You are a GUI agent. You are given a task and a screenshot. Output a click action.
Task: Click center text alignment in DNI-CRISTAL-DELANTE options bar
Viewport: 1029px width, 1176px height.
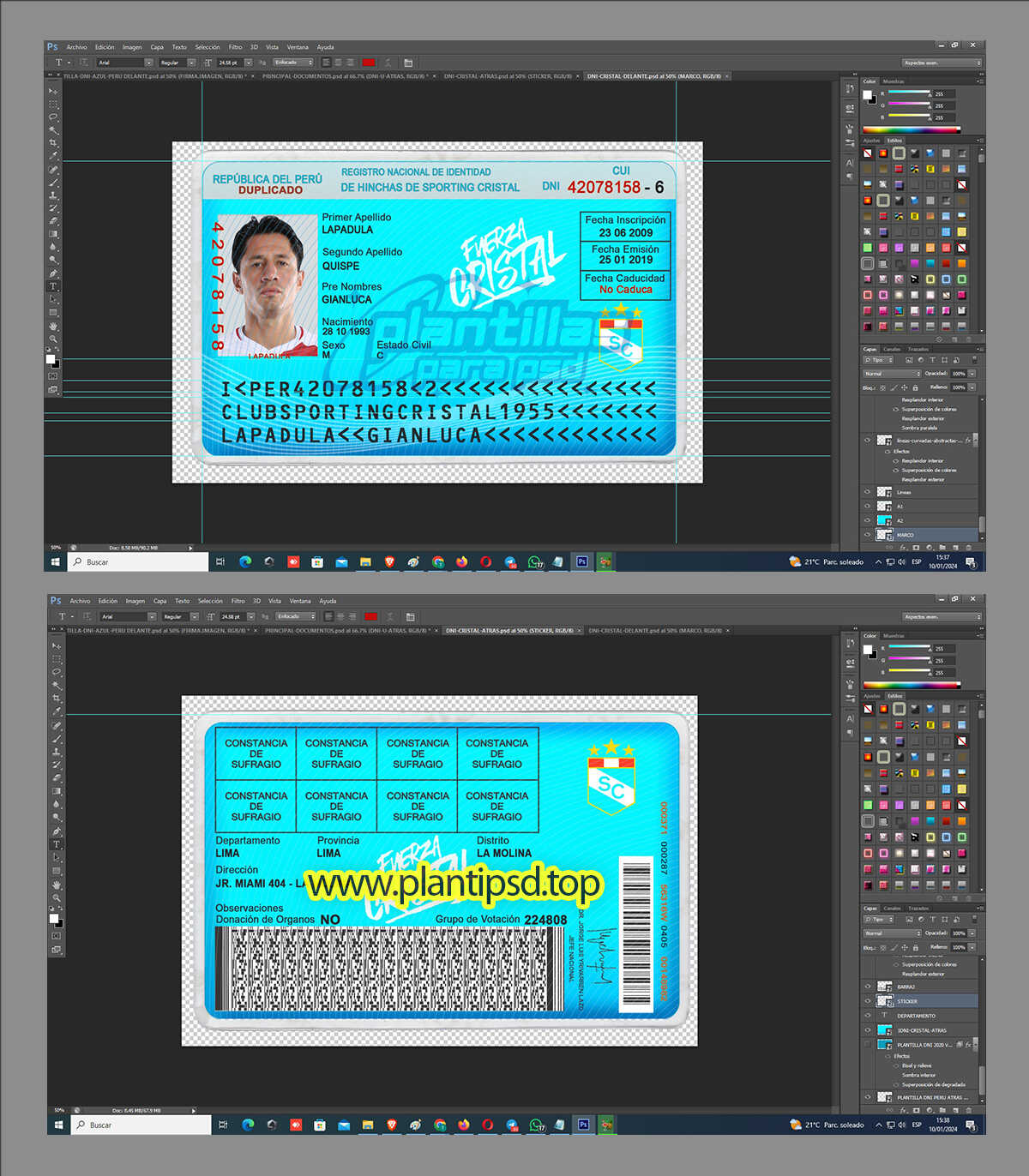[338, 63]
